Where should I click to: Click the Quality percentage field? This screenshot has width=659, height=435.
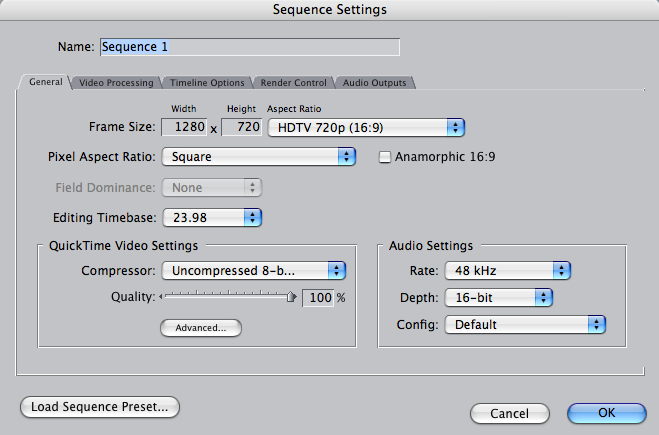click(317, 298)
